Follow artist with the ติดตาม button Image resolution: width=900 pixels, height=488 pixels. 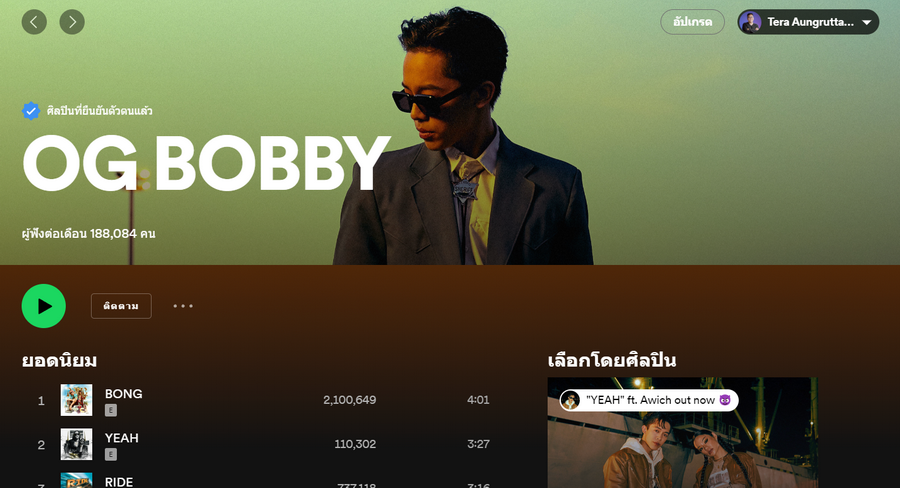(121, 306)
